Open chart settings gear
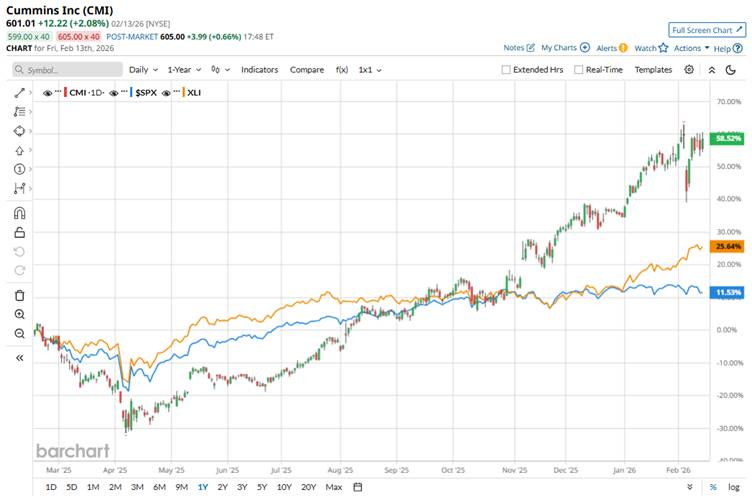 click(x=689, y=70)
